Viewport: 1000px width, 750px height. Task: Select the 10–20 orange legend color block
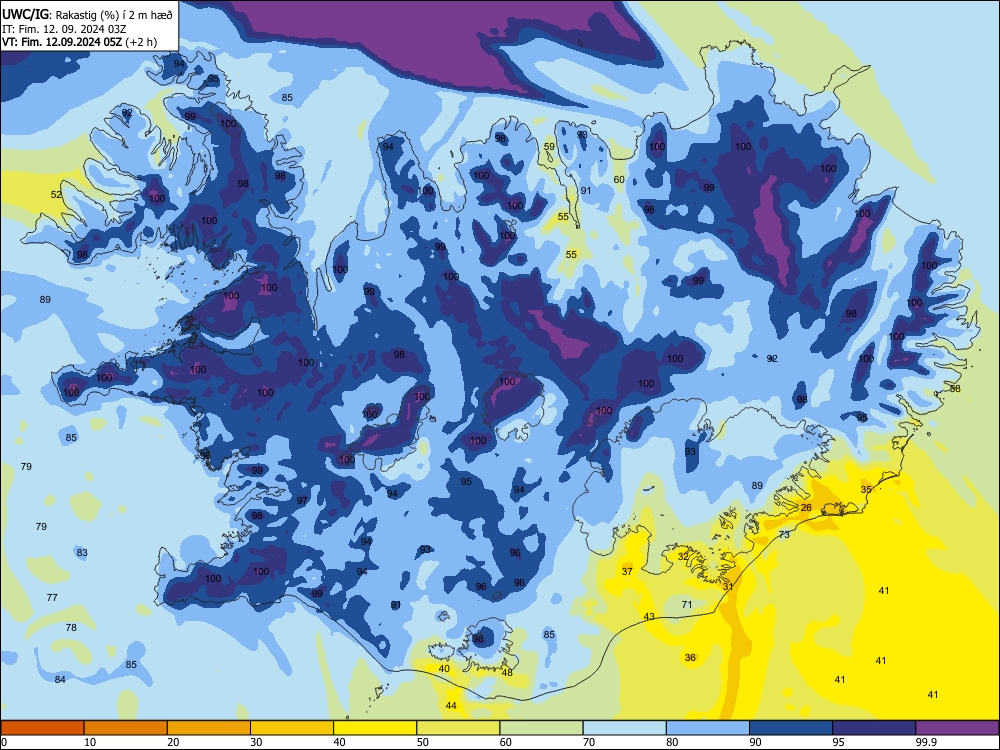(x=126, y=728)
